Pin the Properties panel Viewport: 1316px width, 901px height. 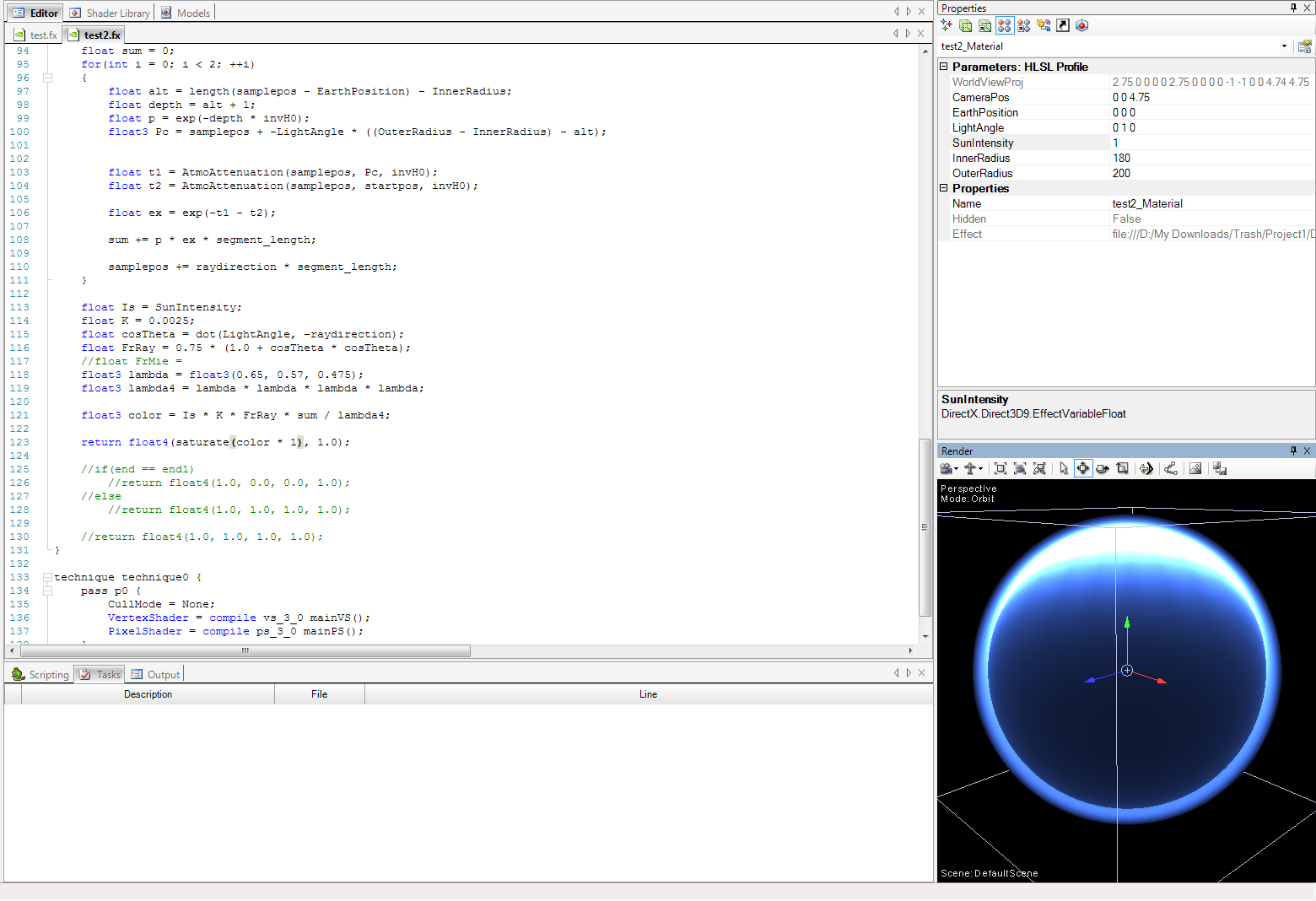tap(1293, 8)
